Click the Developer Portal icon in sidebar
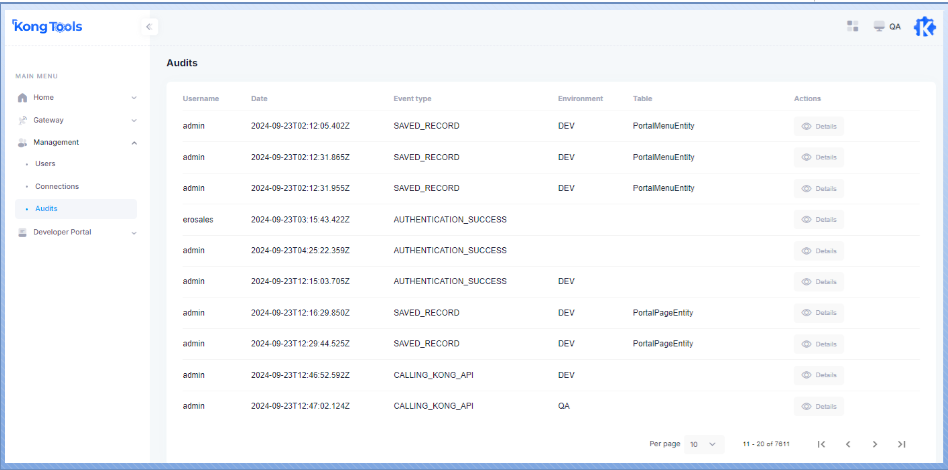The height and width of the screenshot is (470, 948). coord(23,232)
